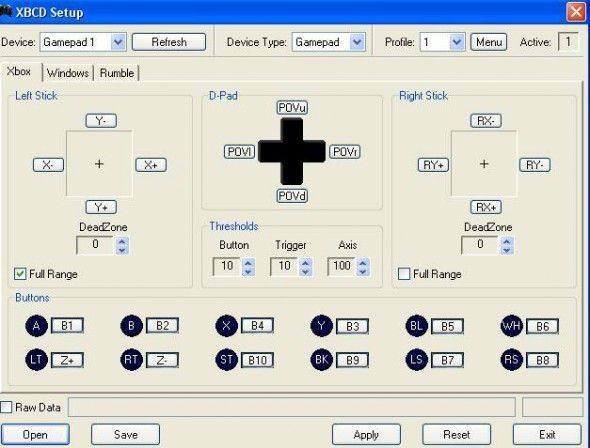Image resolution: width=590 pixels, height=448 pixels.
Task: Click the B8 mapping for right stick
Action: click(x=543, y=360)
